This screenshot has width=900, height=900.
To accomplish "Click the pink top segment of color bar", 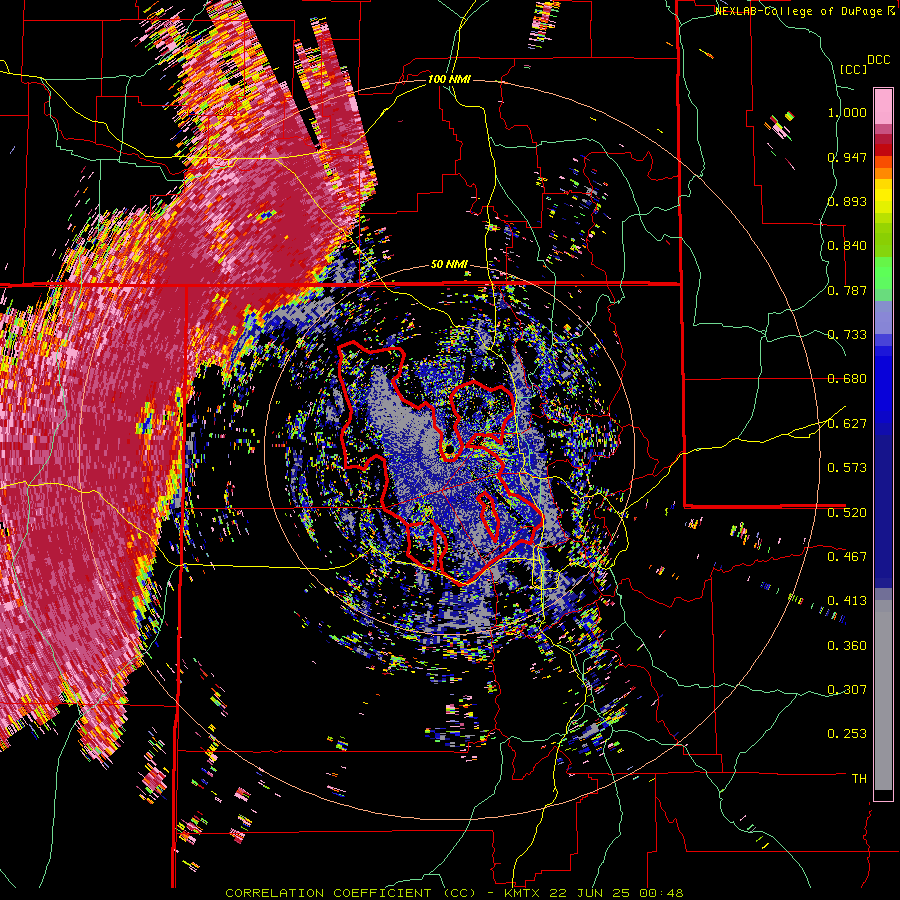I will [x=883, y=106].
